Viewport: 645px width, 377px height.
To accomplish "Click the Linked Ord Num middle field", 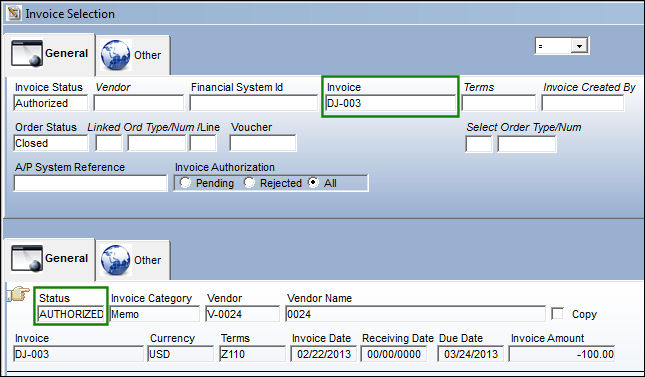I will [x=156, y=143].
